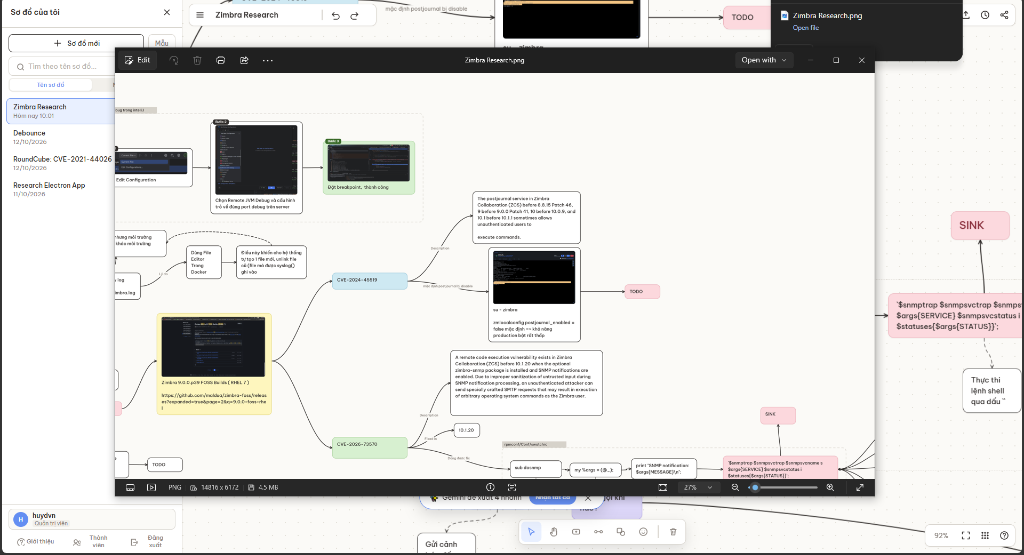Dismiss the Gemini suggestion banner
The height and width of the screenshot is (555, 1024).
pyautogui.click(x=588, y=498)
